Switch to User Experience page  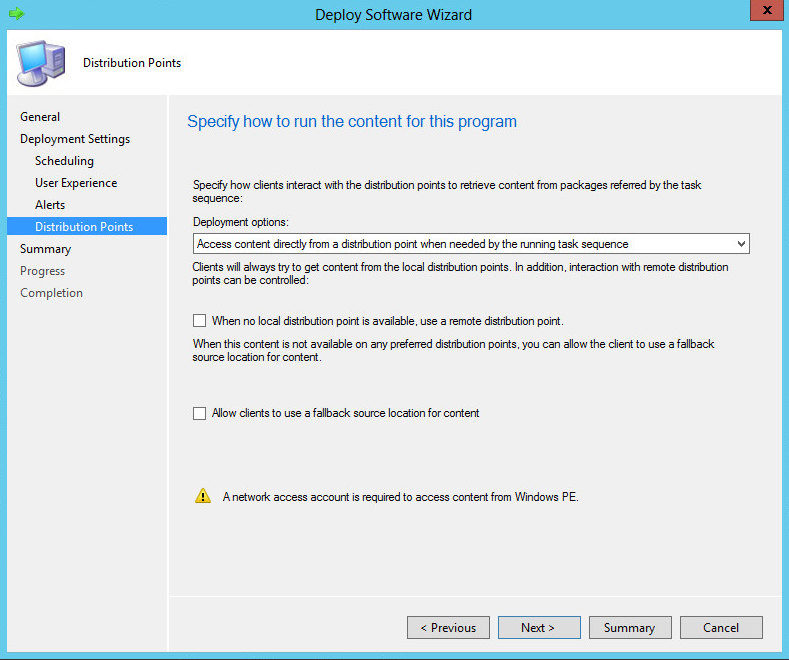click(76, 183)
